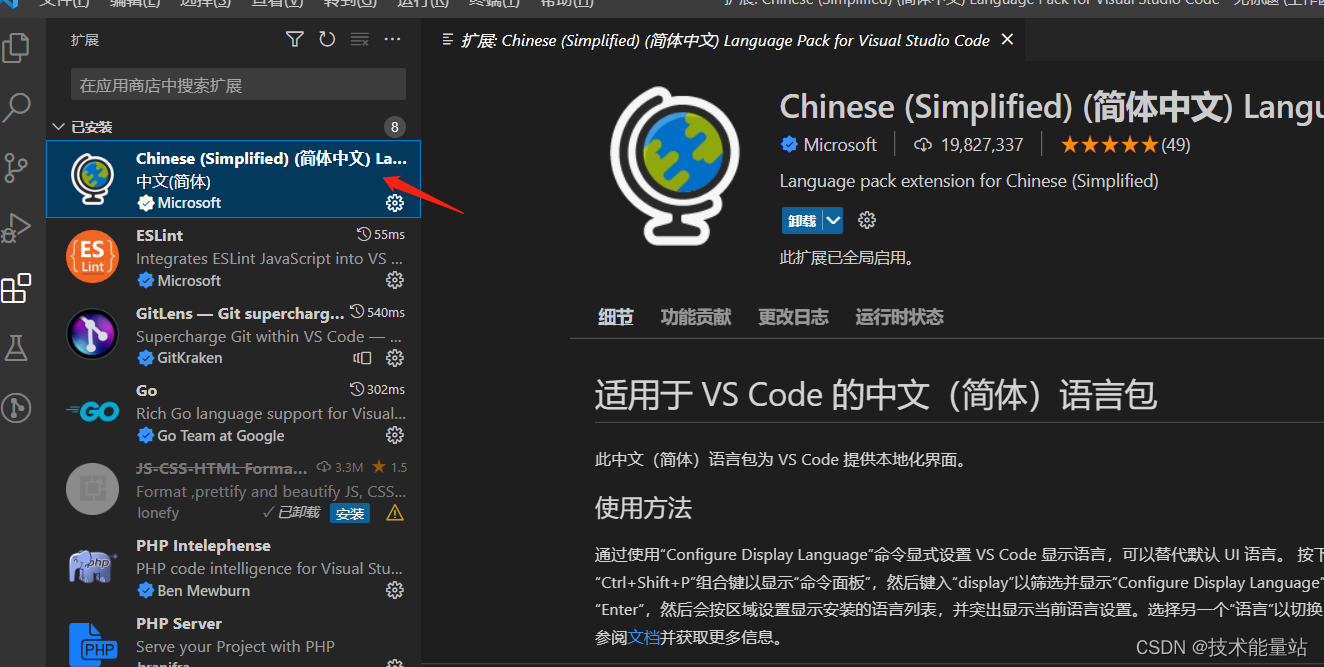
Task: Select PHP Server extension in list
Action: (x=233, y=637)
